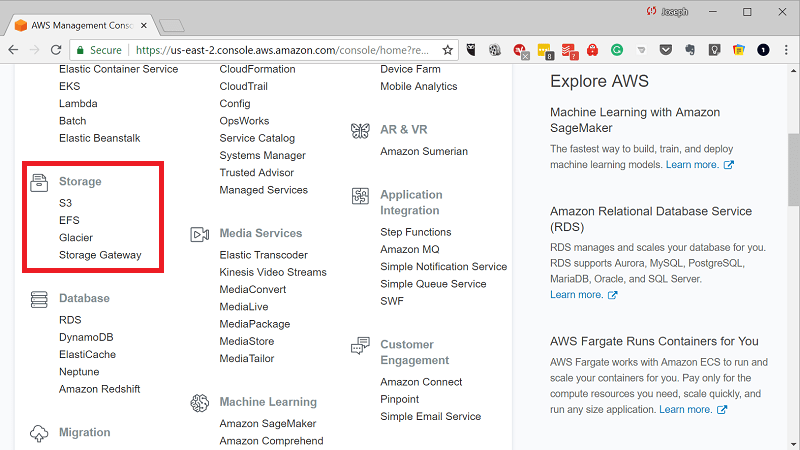The height and width of the screenshot is (450, 800).
Task: Click the black circle extension icon numbered 1
Action: (x=763, y=50)
